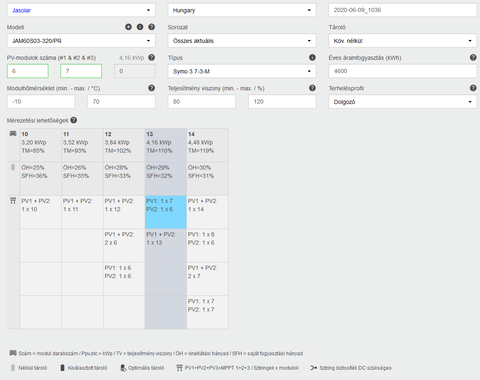
Task: Click the ÖH=28% SFH=33% cell
Action: [124, 179]
